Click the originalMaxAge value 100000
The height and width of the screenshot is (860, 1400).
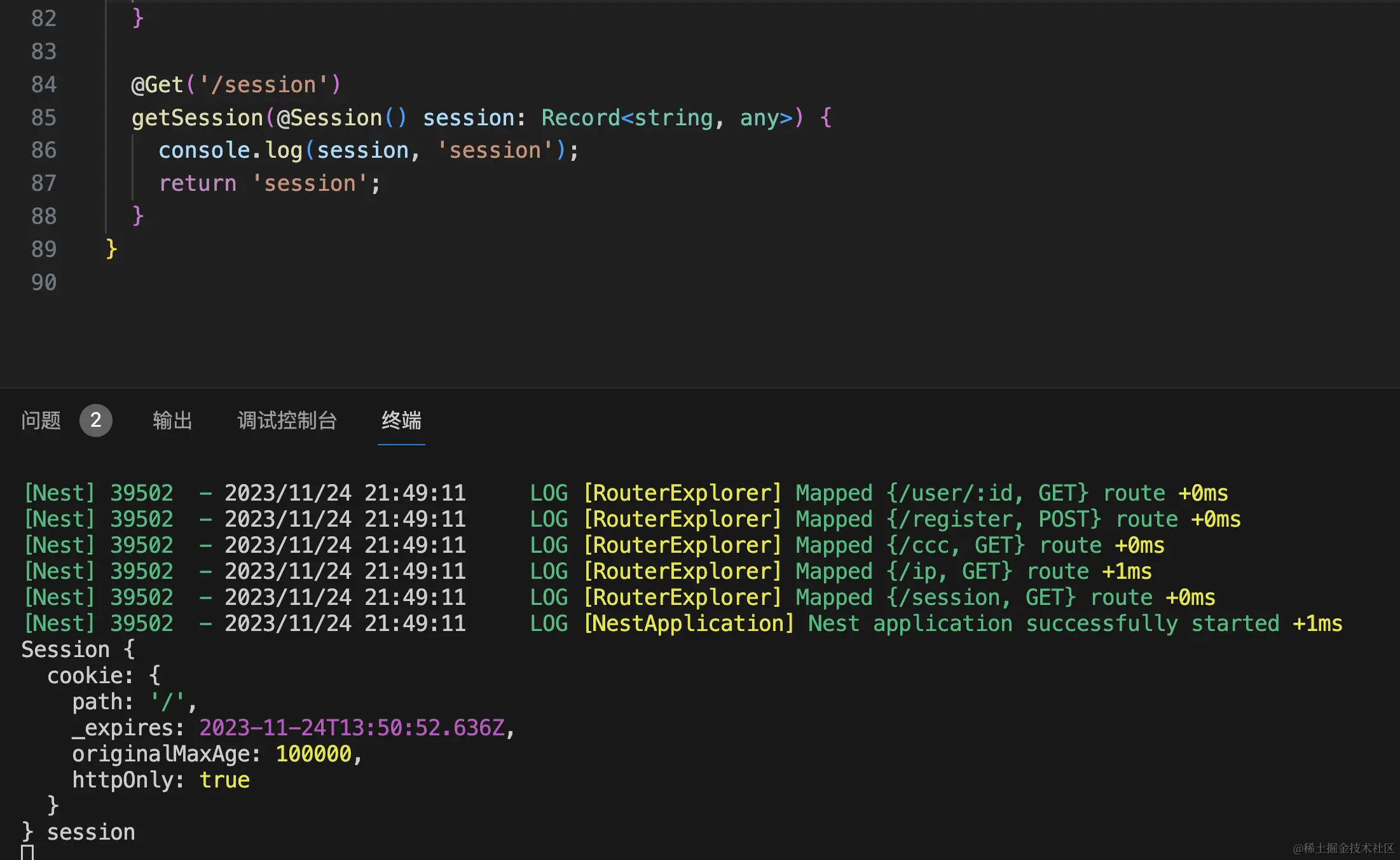point(313,754)
